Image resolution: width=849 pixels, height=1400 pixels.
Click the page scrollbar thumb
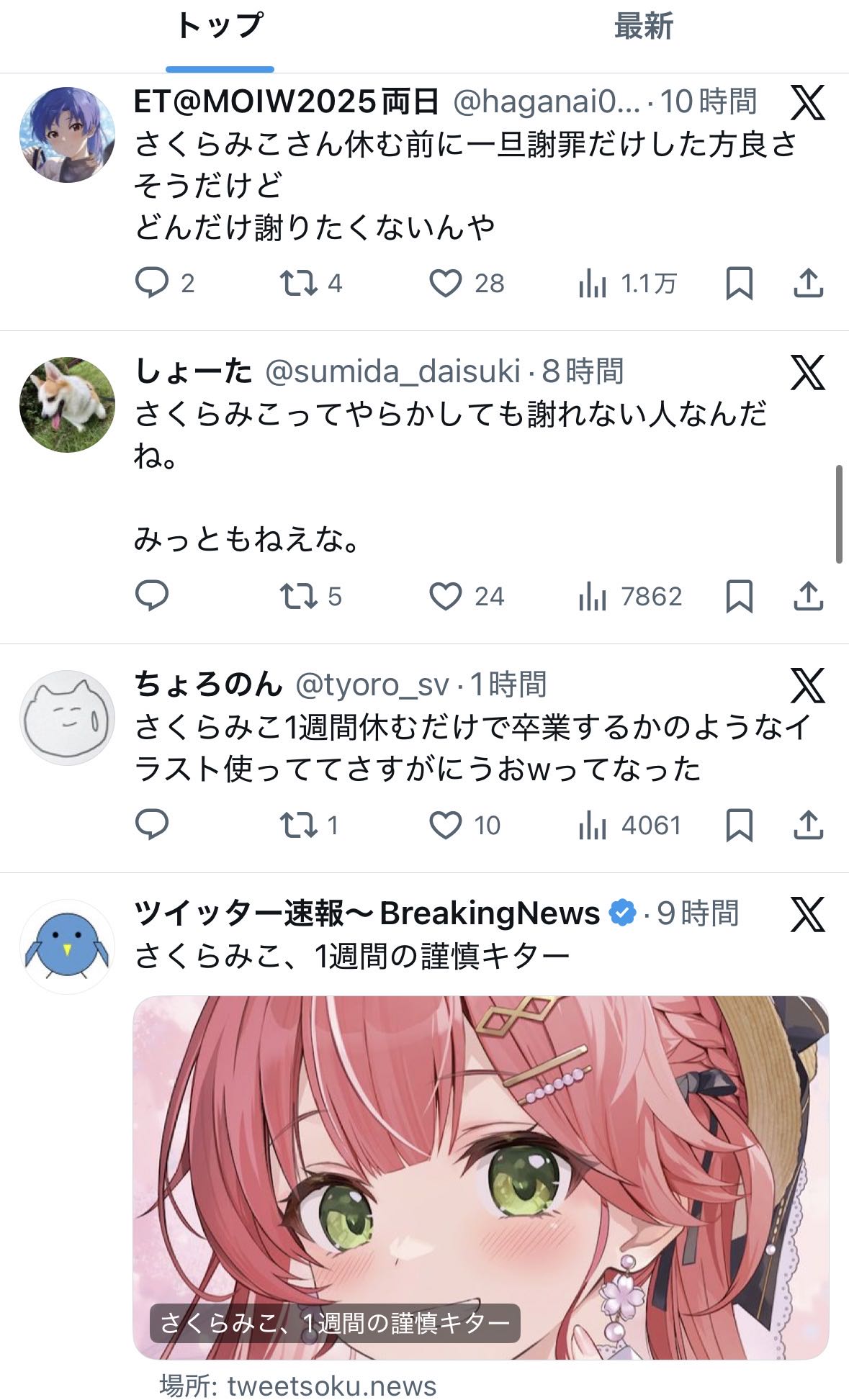click(839, 514)
